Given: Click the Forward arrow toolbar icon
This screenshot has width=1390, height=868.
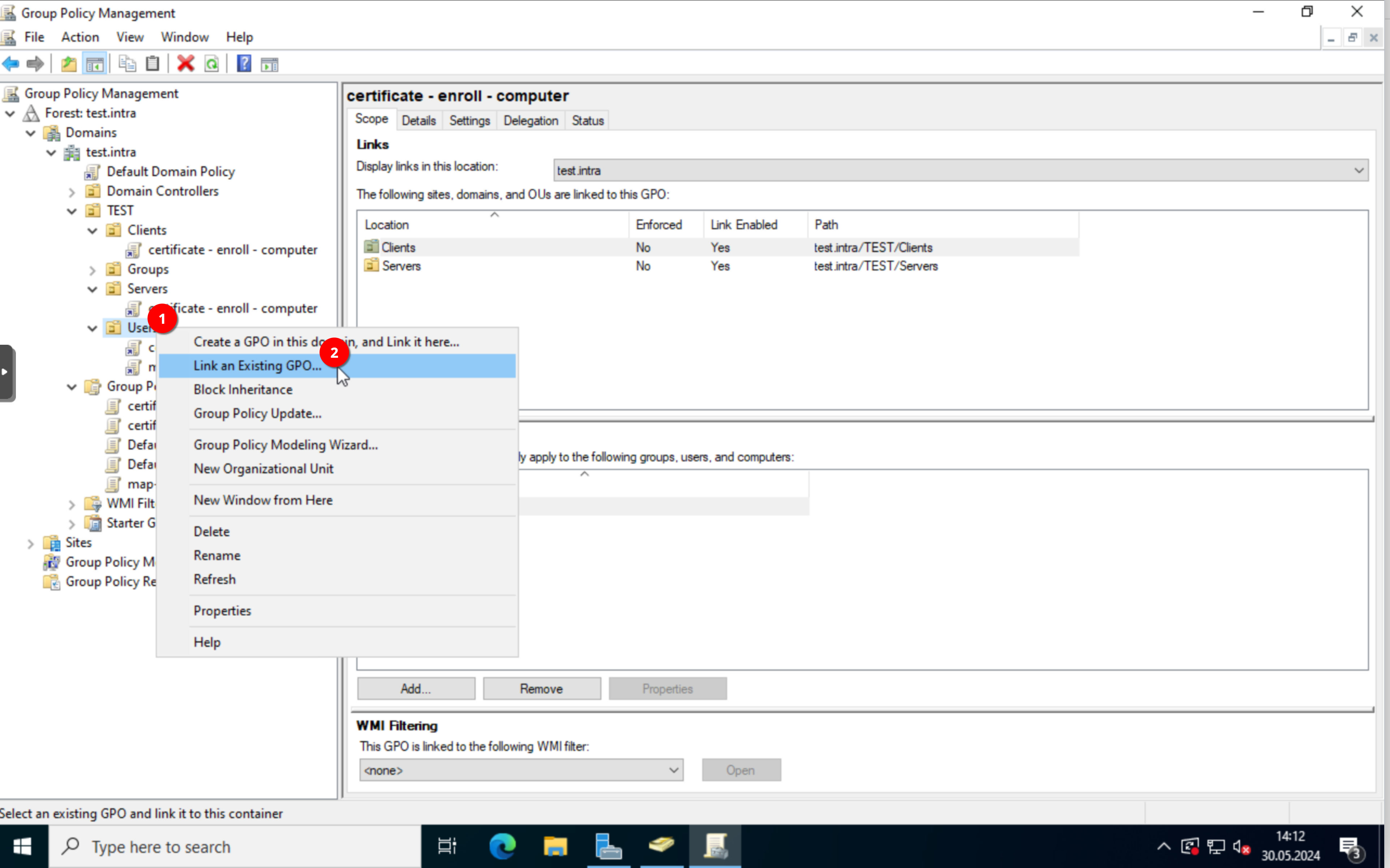Looking at the screenshot, I should [35, 64].
